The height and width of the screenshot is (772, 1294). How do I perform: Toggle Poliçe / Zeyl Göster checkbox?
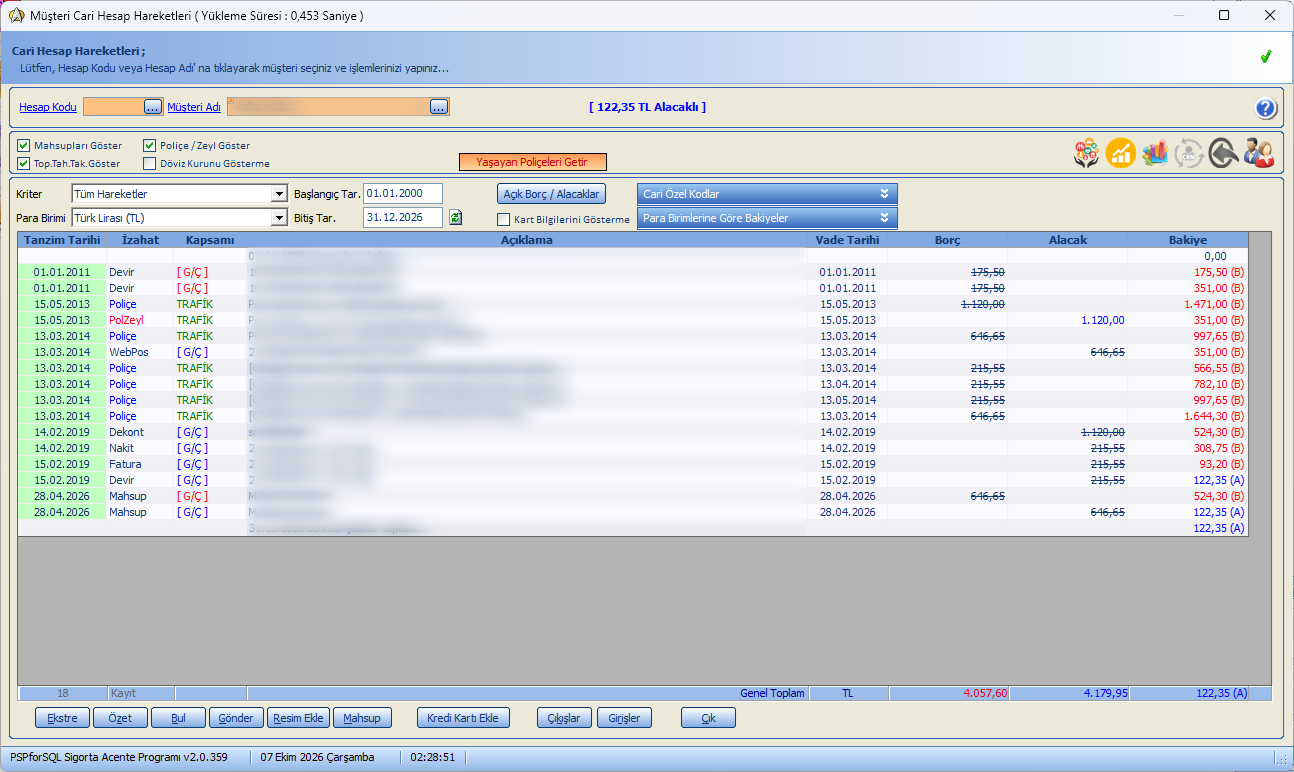point(150,146)
